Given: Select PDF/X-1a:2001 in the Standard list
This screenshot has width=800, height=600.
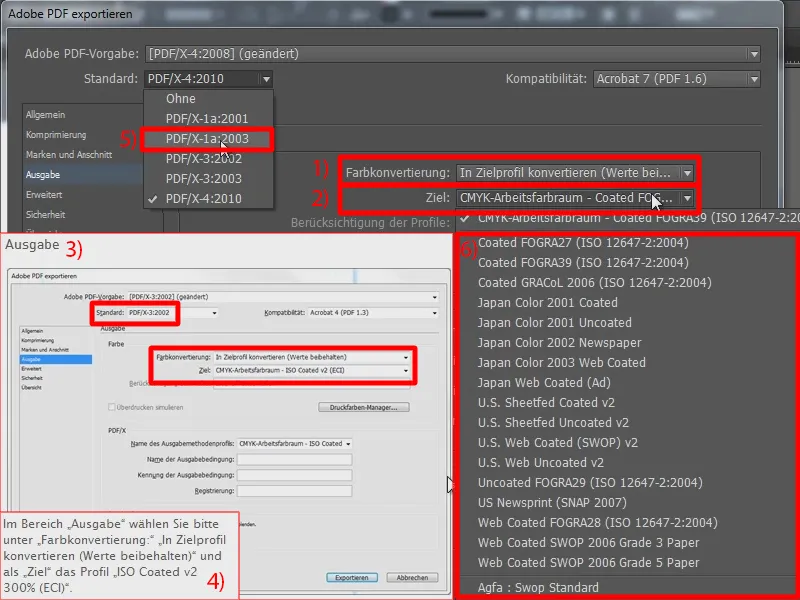Looking at the screenshot, I should (208, 118).
